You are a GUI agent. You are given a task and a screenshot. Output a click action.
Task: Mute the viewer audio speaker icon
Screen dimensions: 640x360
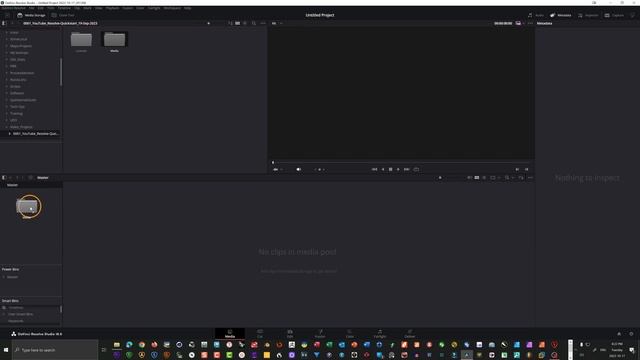[x=298, y=169]
